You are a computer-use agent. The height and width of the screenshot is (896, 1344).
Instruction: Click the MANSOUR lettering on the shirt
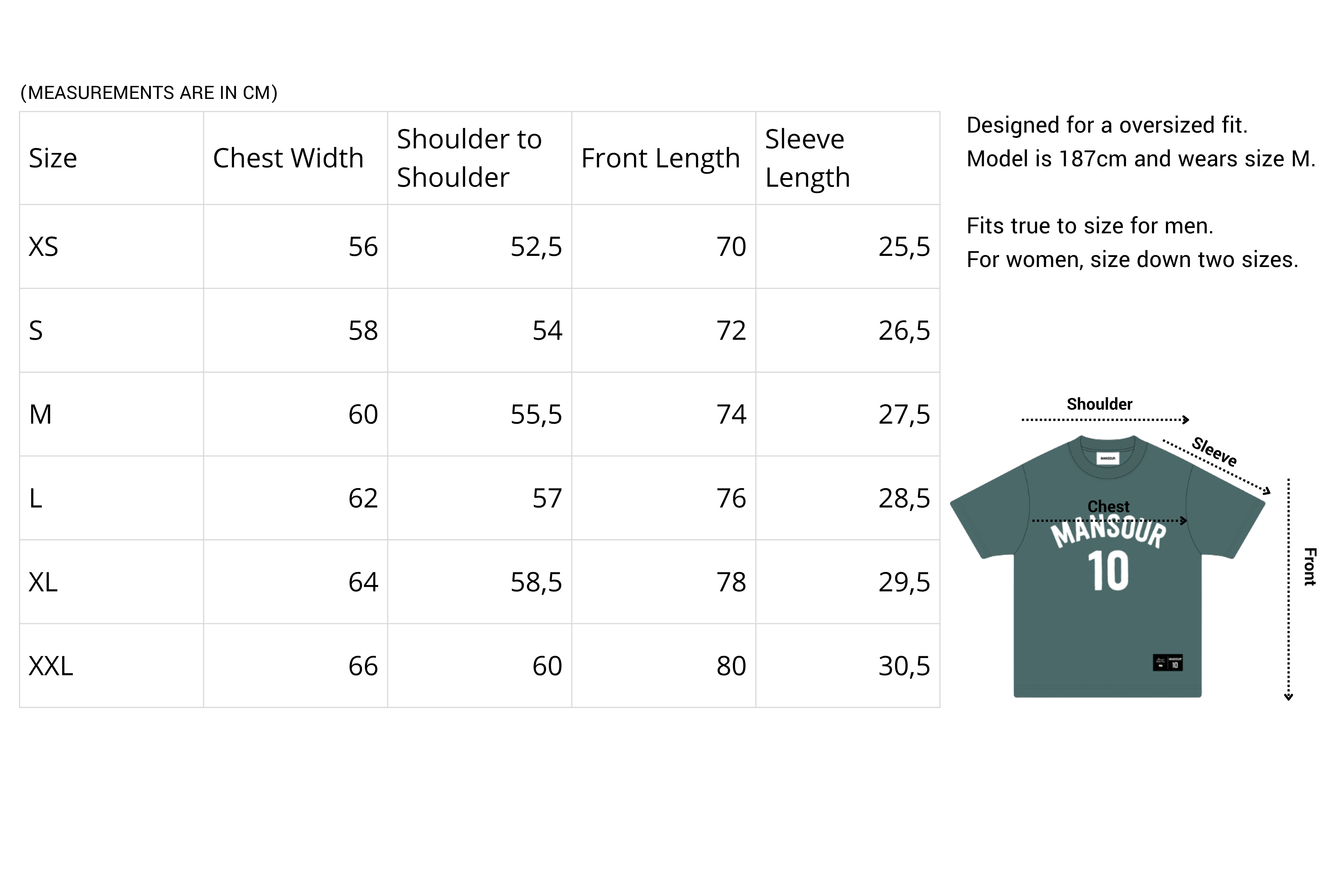click(x=1108, y=533)
